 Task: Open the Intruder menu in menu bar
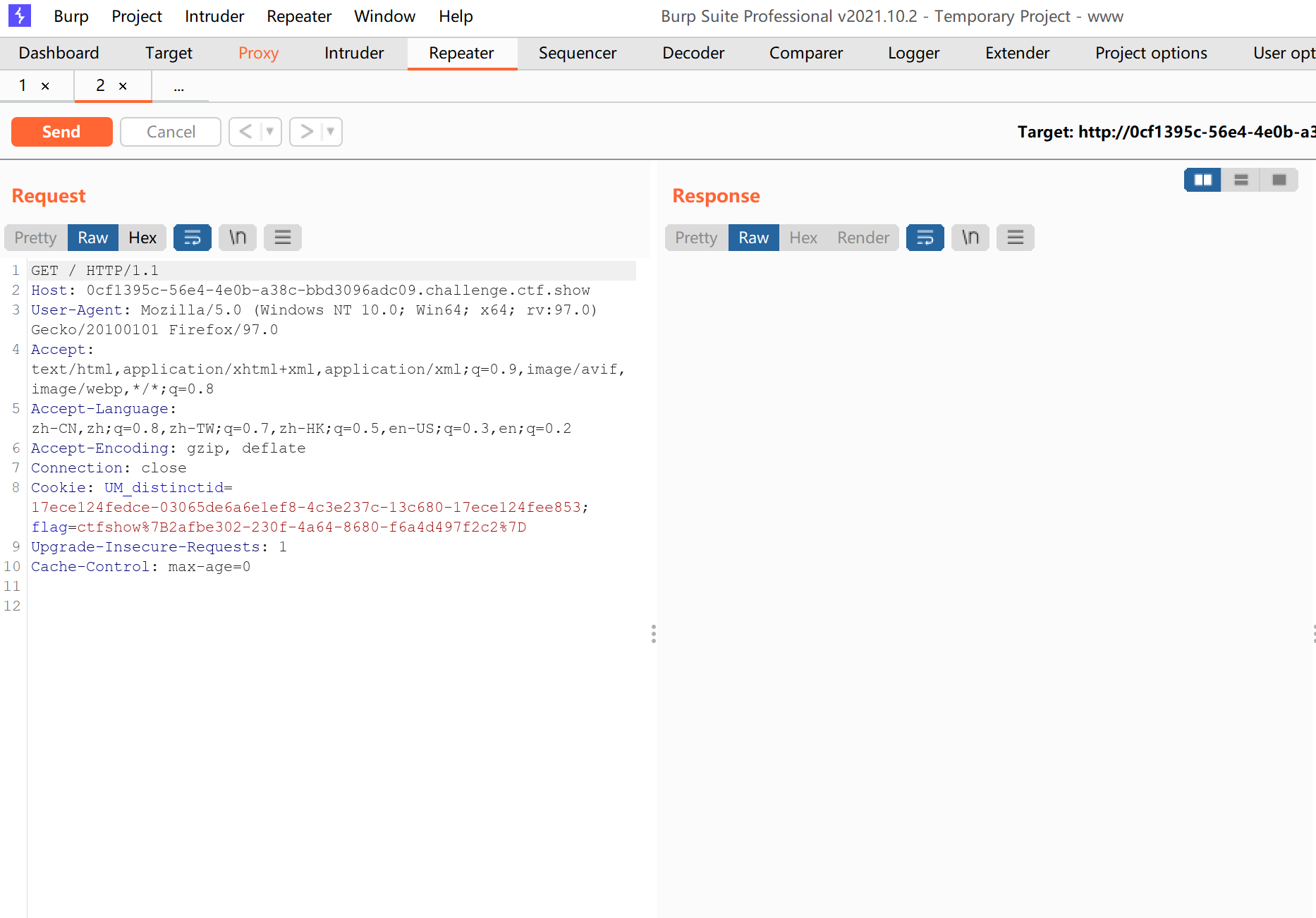click(x=214, y=16)
